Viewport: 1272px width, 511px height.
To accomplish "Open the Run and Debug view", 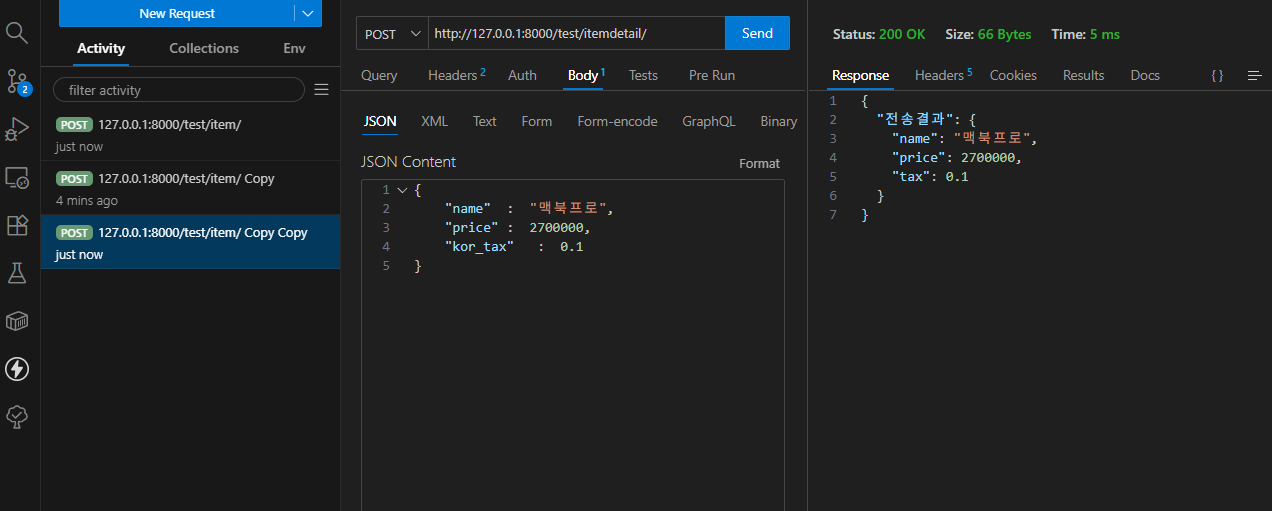I will click(17, 129).
